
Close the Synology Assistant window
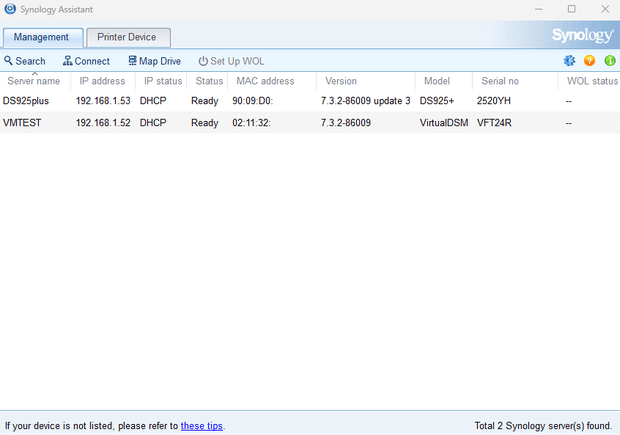[x=605, y=9]
